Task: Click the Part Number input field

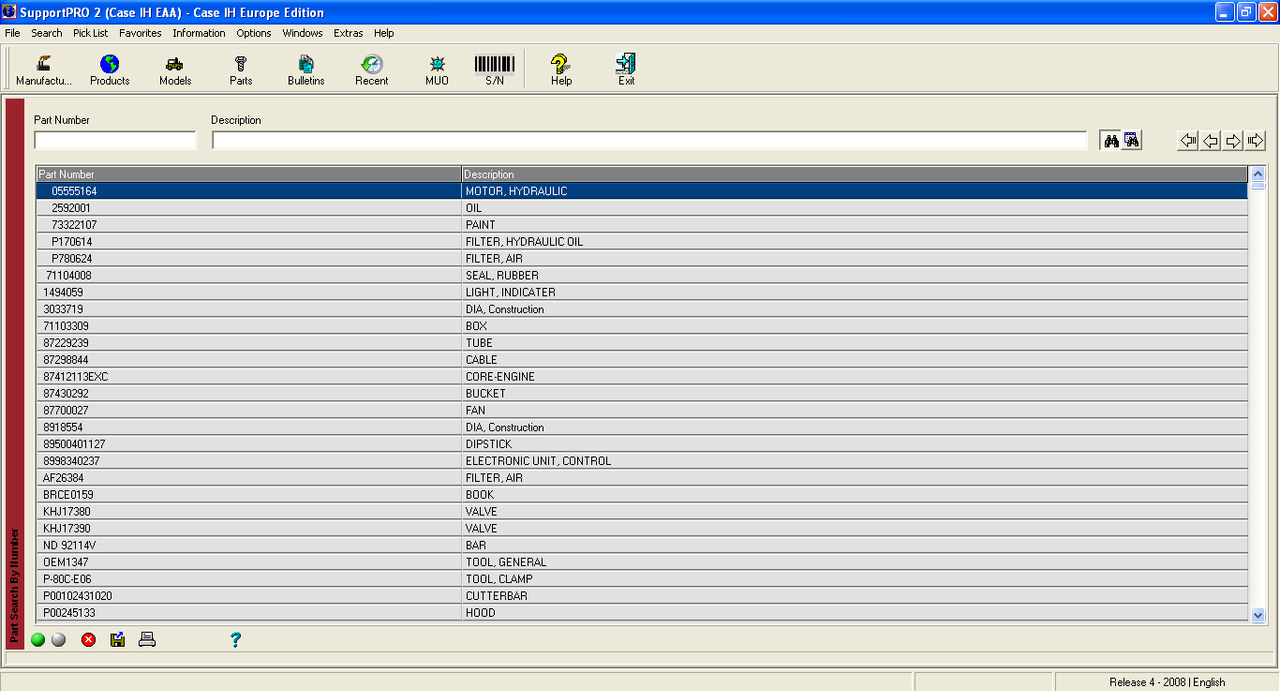Action: tap(115, 141)
